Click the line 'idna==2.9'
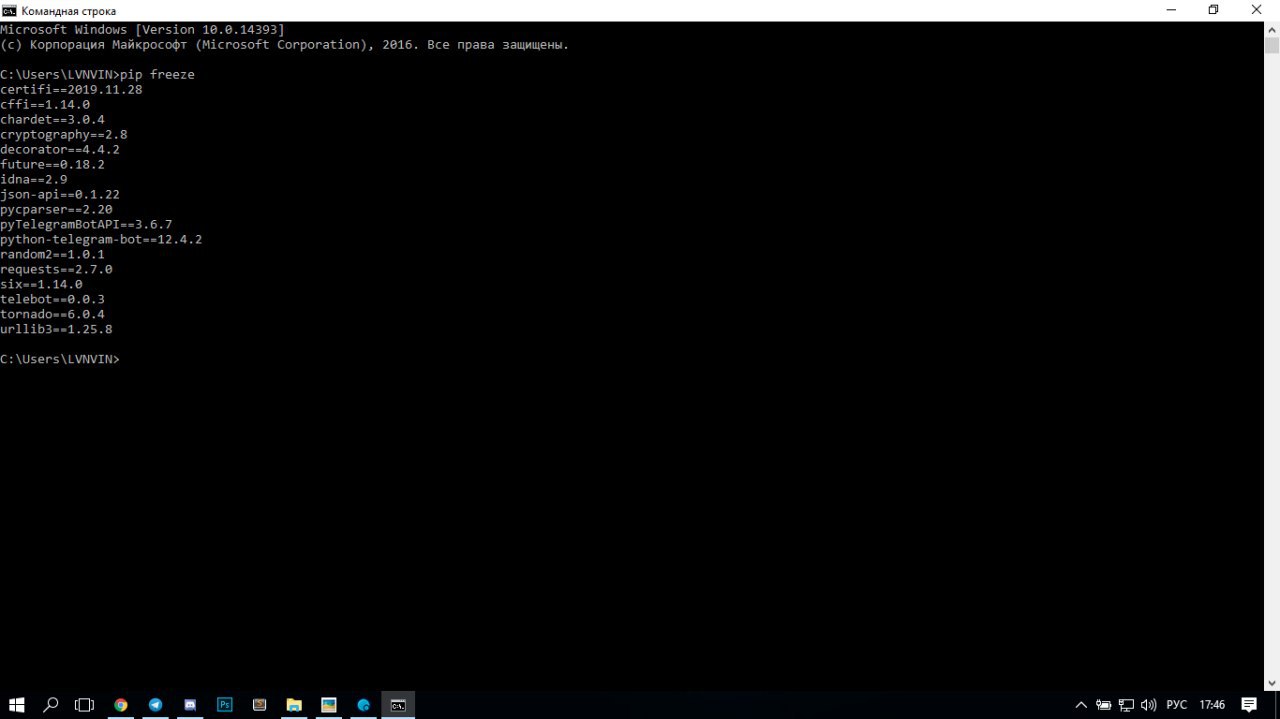This screenshot has height=719, width=1280. [x=34, y=180]
